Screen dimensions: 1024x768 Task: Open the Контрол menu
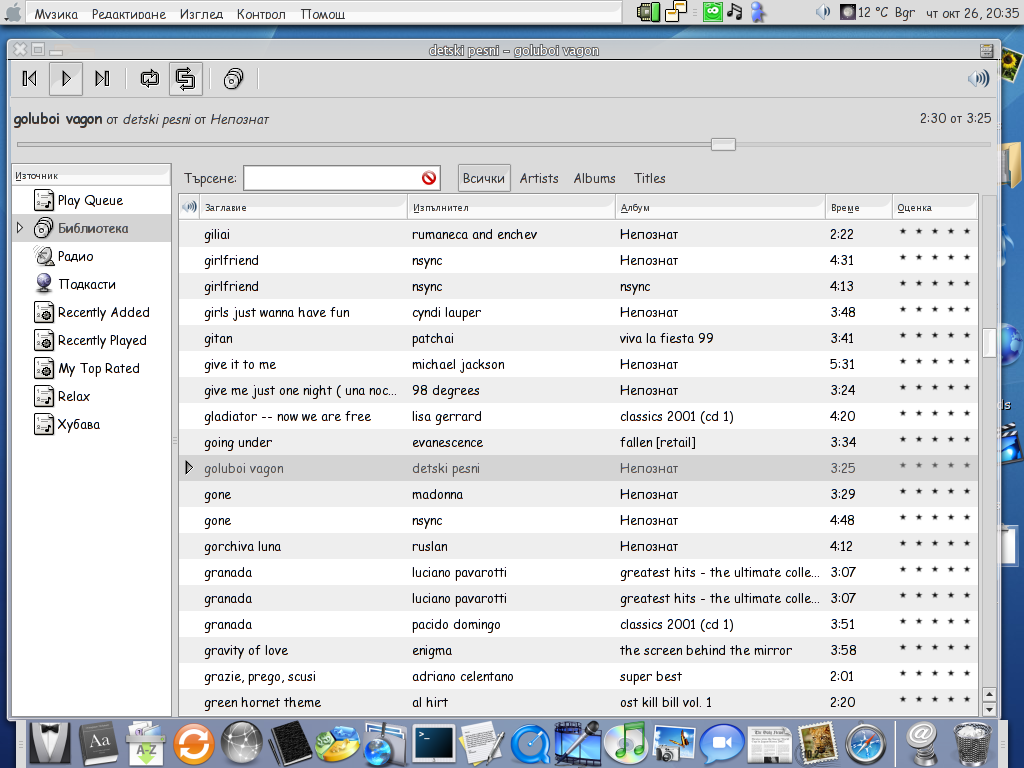261,14
